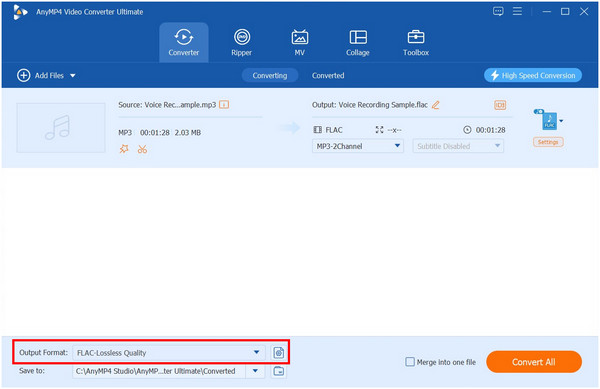
Task: Open the feedback message icon
Action: [x=498, y=11]
